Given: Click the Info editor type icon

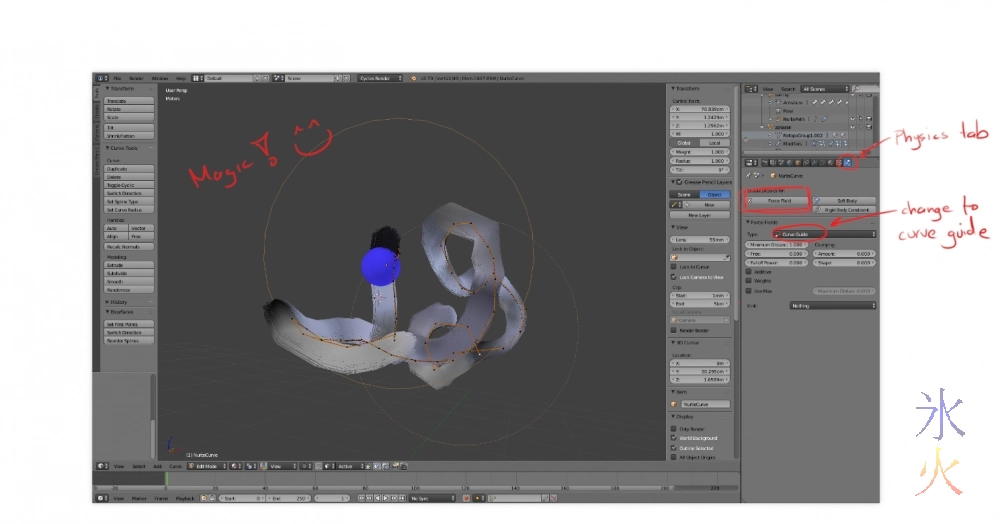Looking at the screenshot, I should pyautogui.click(x=101, y=78).
